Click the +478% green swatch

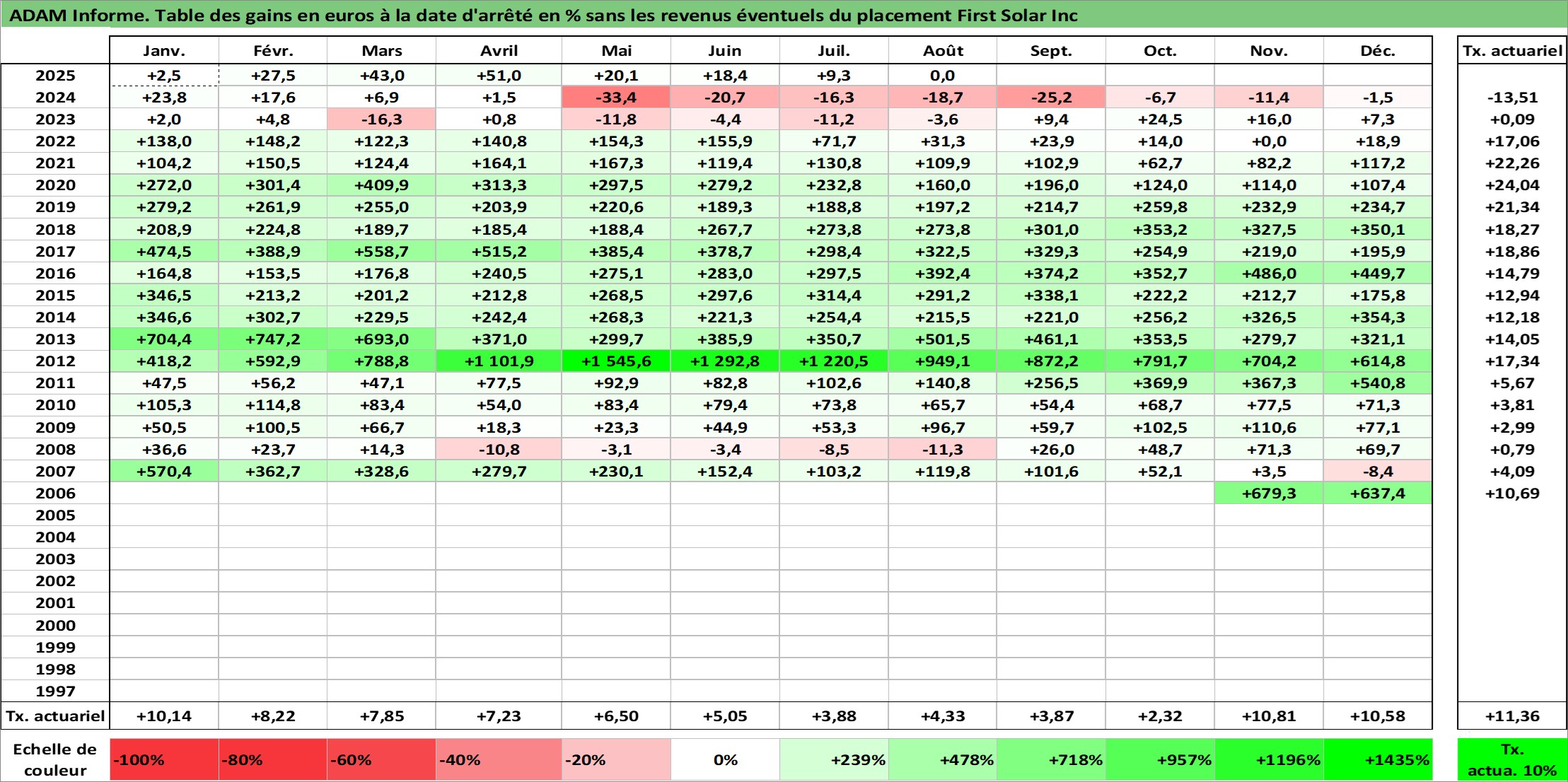pyautogui.click(x=943, y=760)
